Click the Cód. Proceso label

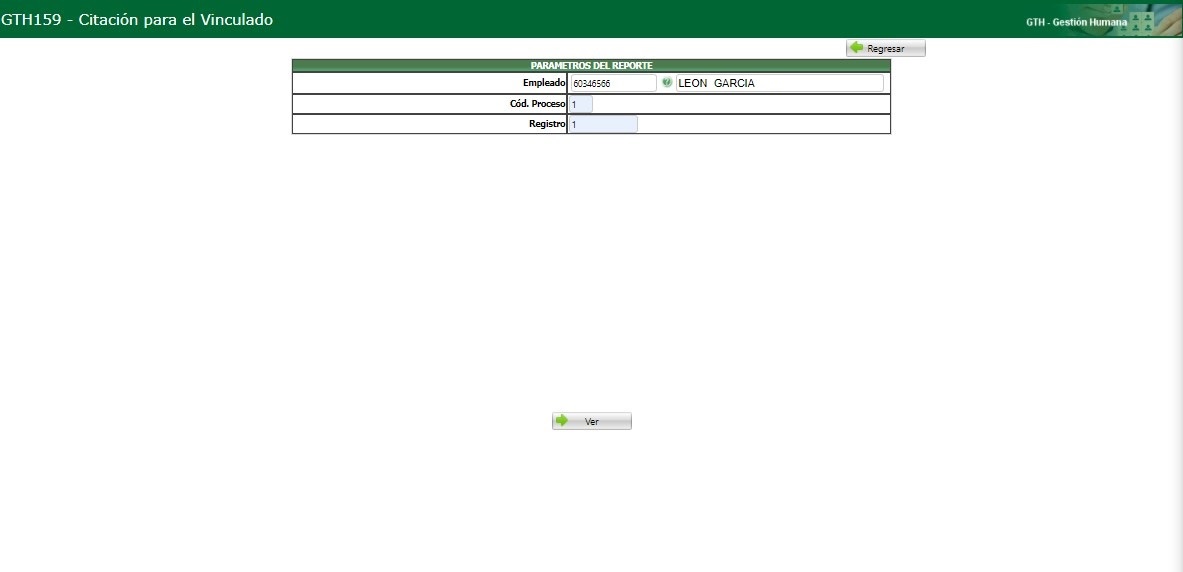point(538,104)
